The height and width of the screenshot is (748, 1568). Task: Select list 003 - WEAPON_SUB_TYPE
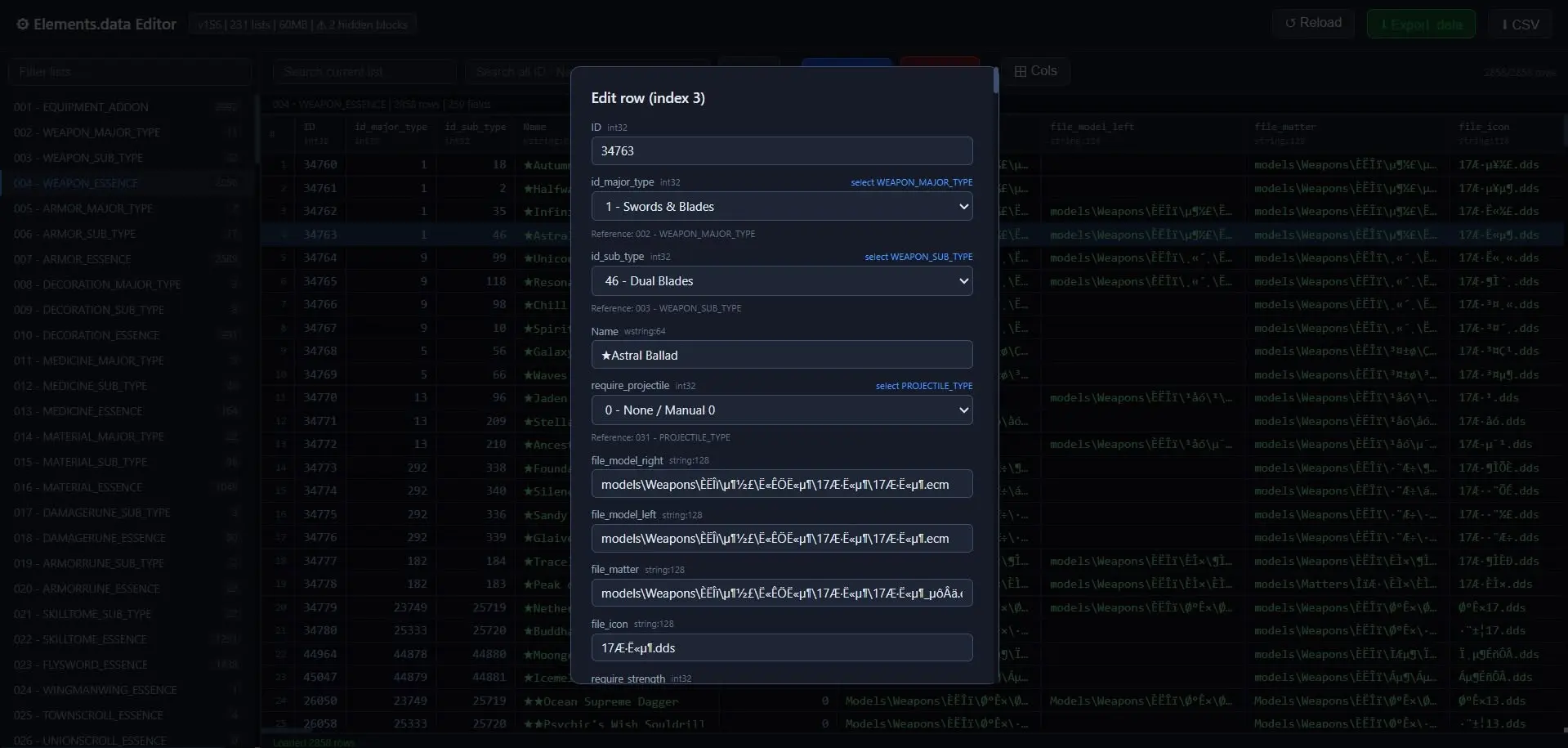pyautogui.click(x=127, y=158)
